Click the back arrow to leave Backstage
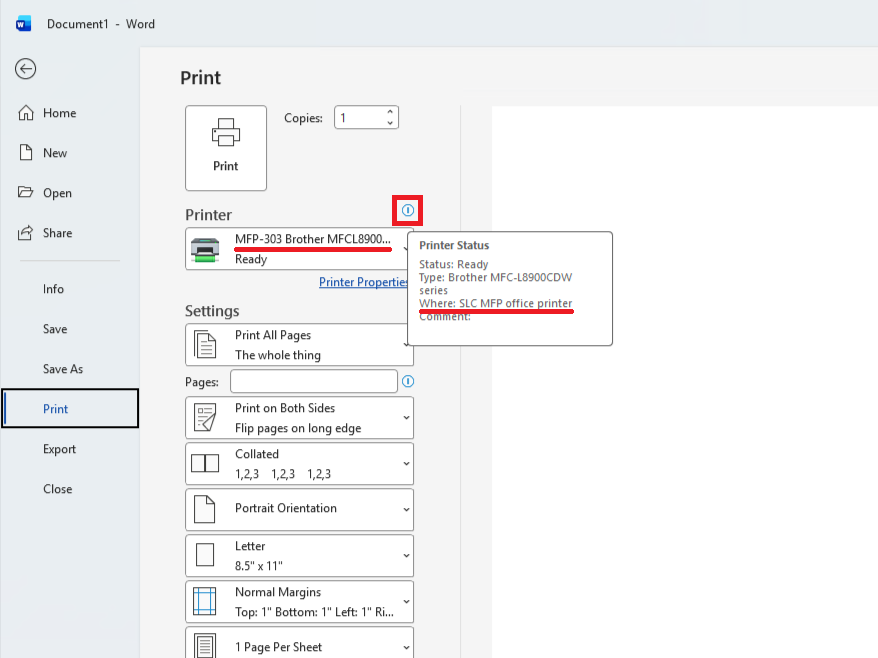Screen dimensions: 878x658 (25, 69)
